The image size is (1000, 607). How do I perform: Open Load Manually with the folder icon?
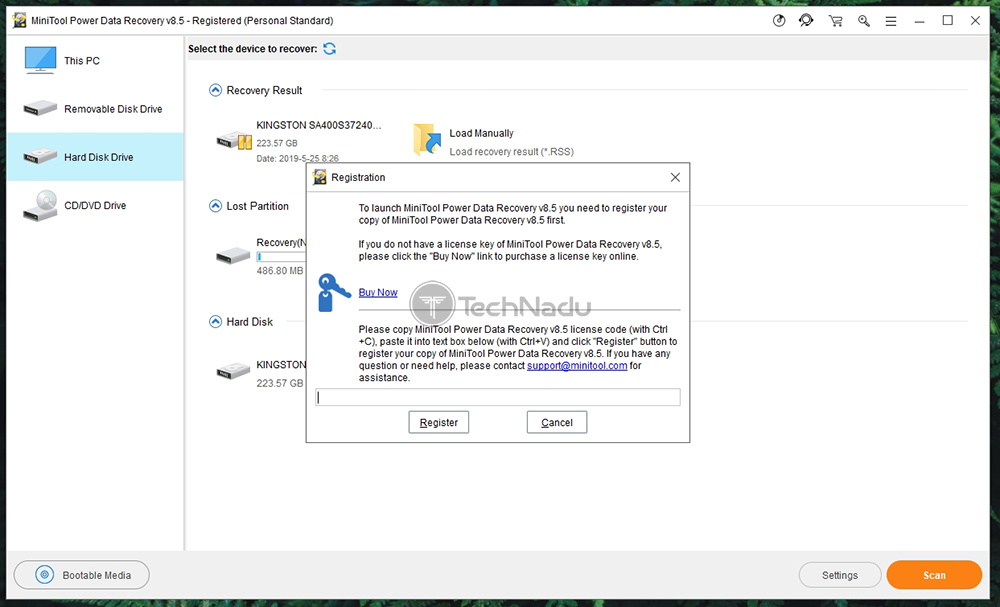(x=425, y=140)
